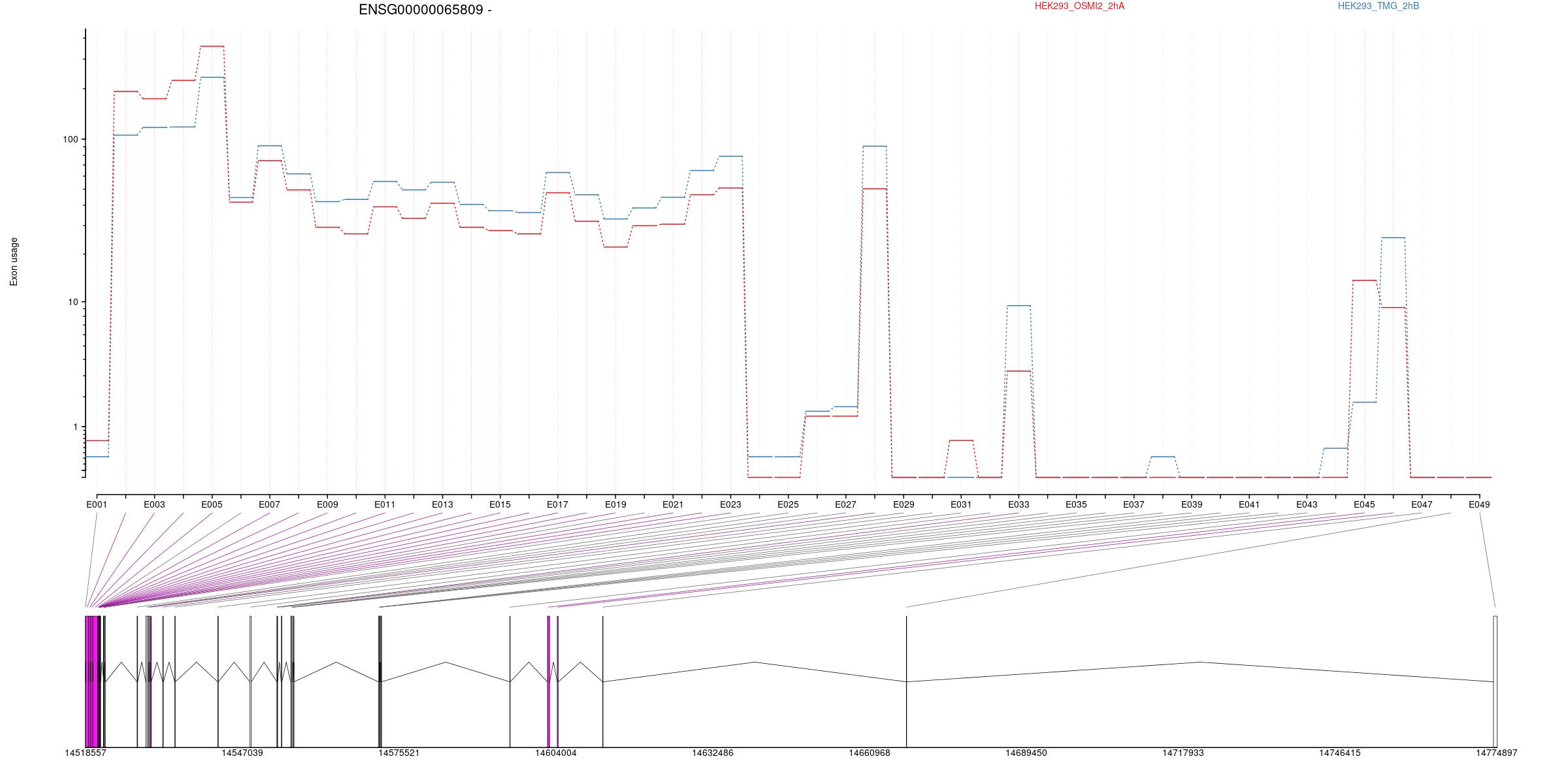The height and width of the screenshot is (784, 1568).
Task: Click exon label E005
Action: click(x=212, y=504)
